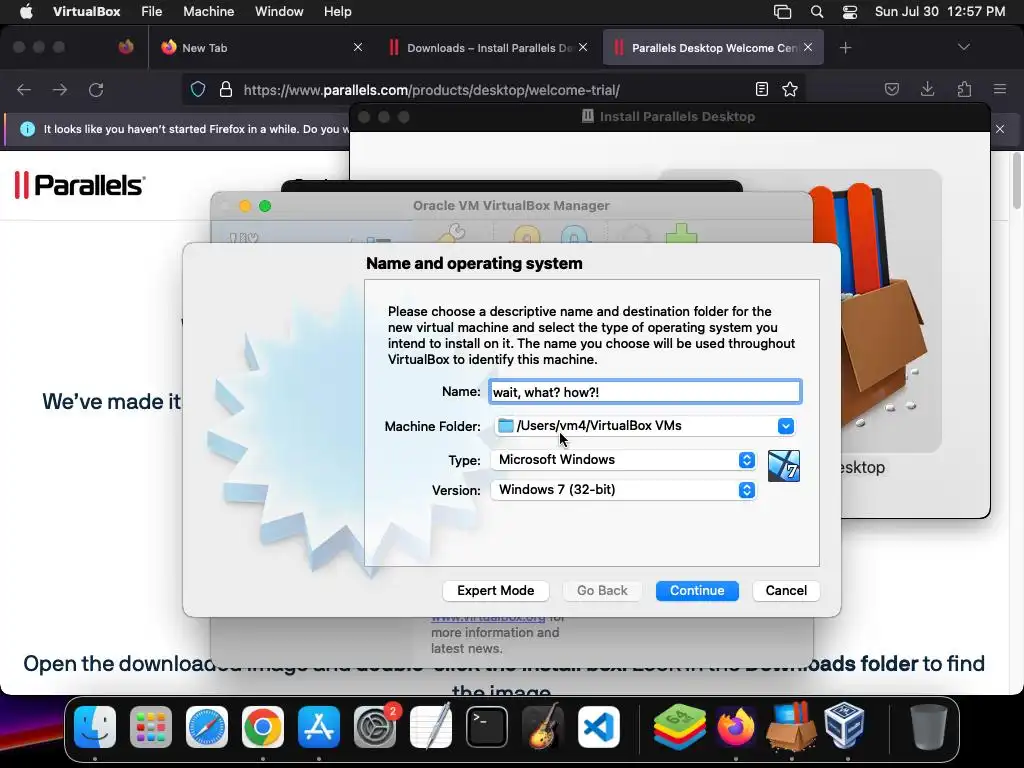Switch to the New Tab browser tab
1024x768 pixels.
259,48
